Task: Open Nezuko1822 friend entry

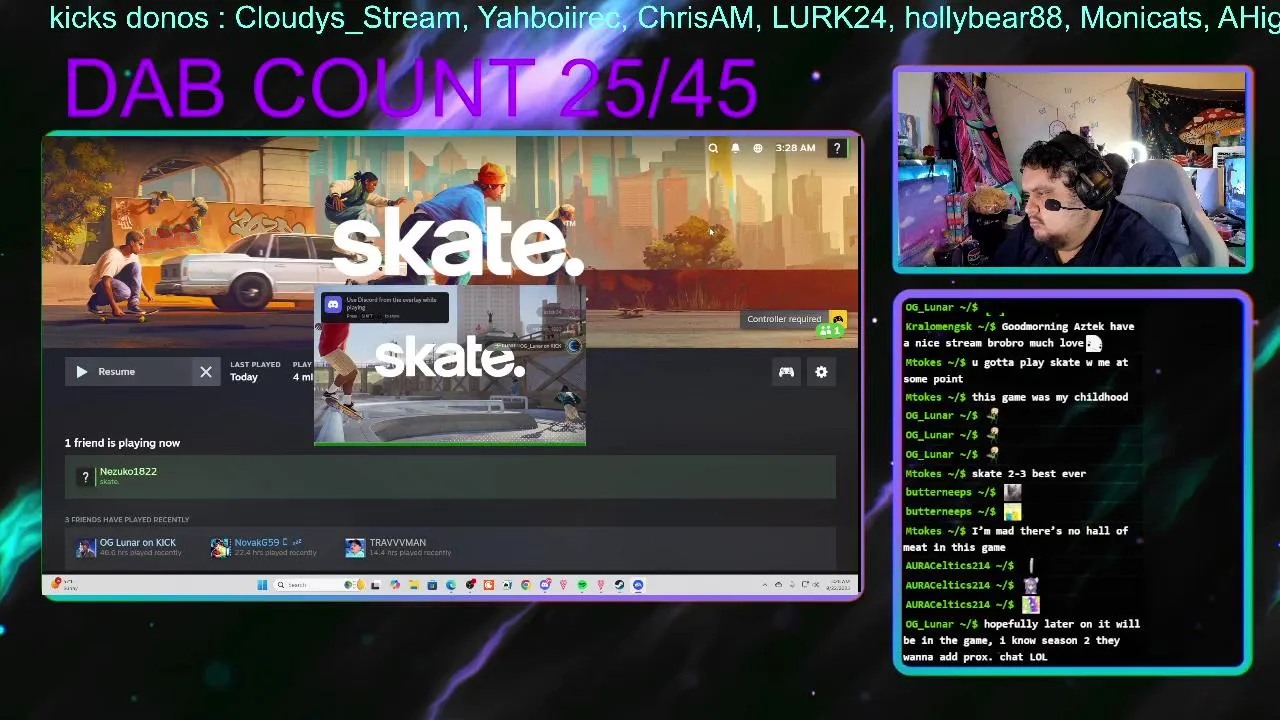Action: (x=450, y=476)
